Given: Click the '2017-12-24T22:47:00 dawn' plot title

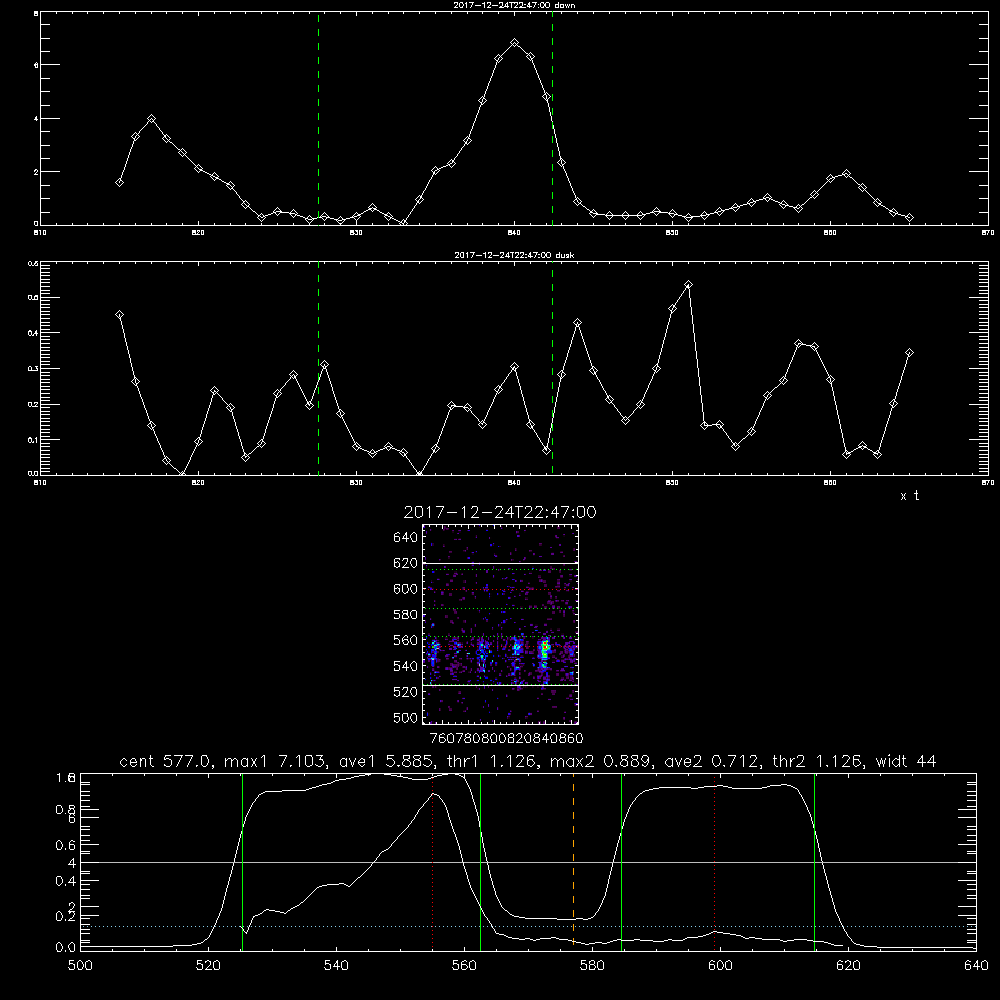Looking at the screenshot, I should tap(514, 5).
